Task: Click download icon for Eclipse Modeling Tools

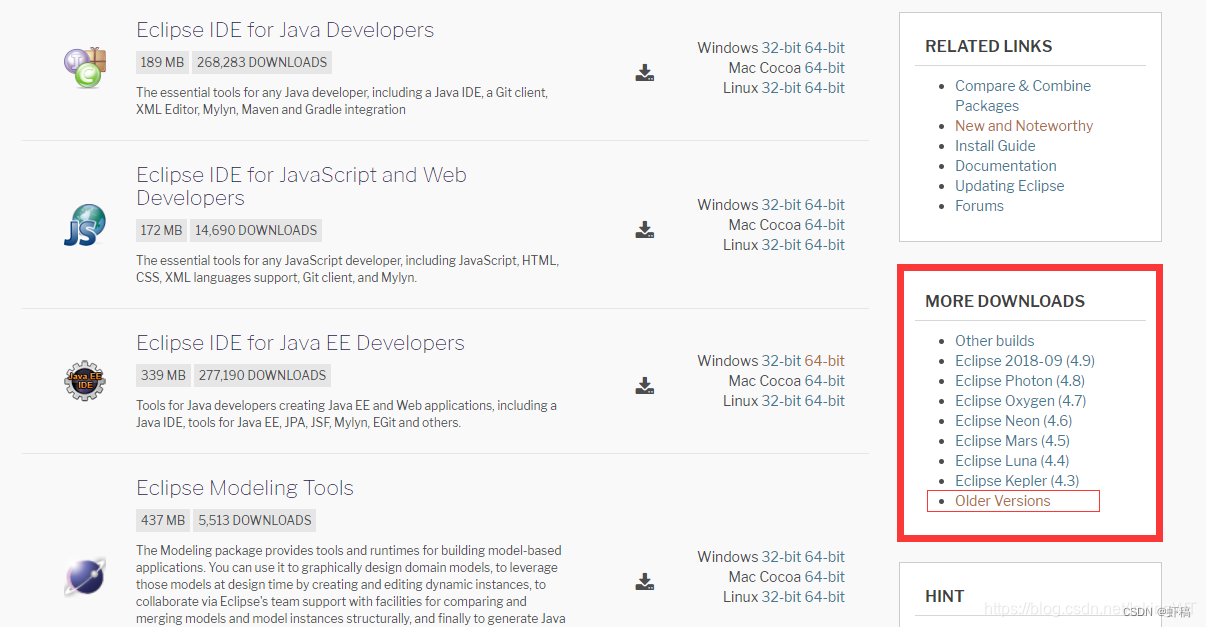Action: [x=645, y=581]
